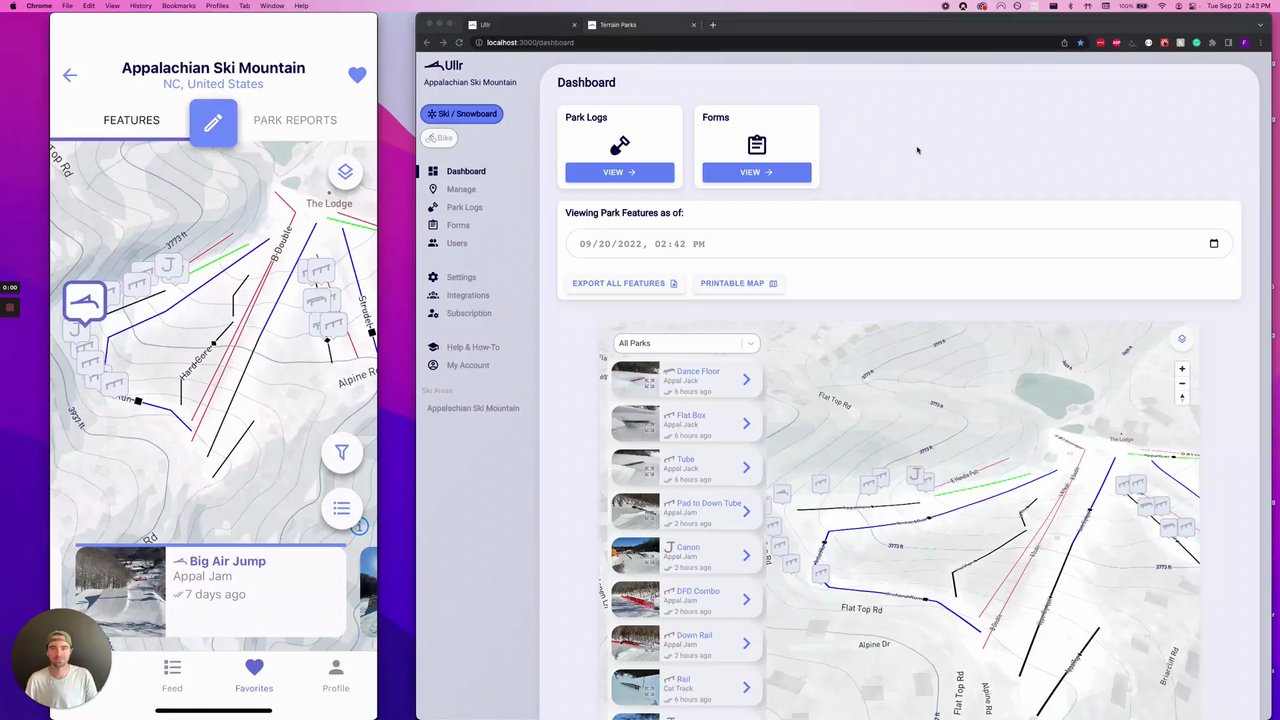Open the Big Air Jump photo thumbnail
The image size is (1280, 720).
121,590
